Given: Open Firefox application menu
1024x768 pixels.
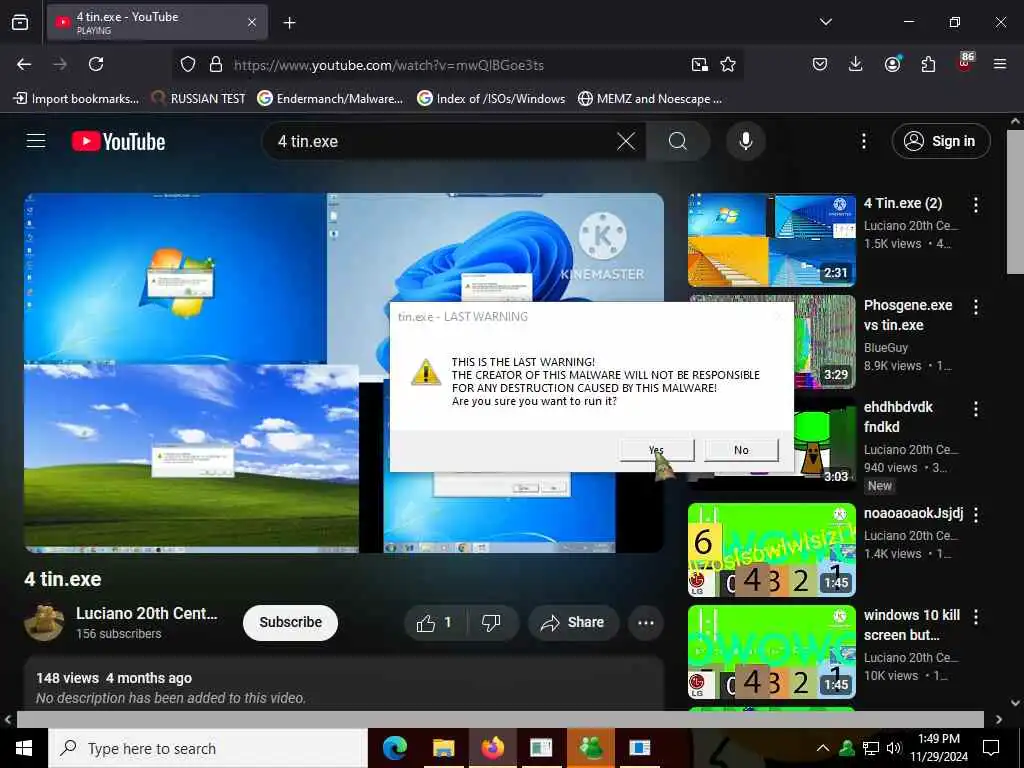Looking at the screenshot, I should point(1000,64).
